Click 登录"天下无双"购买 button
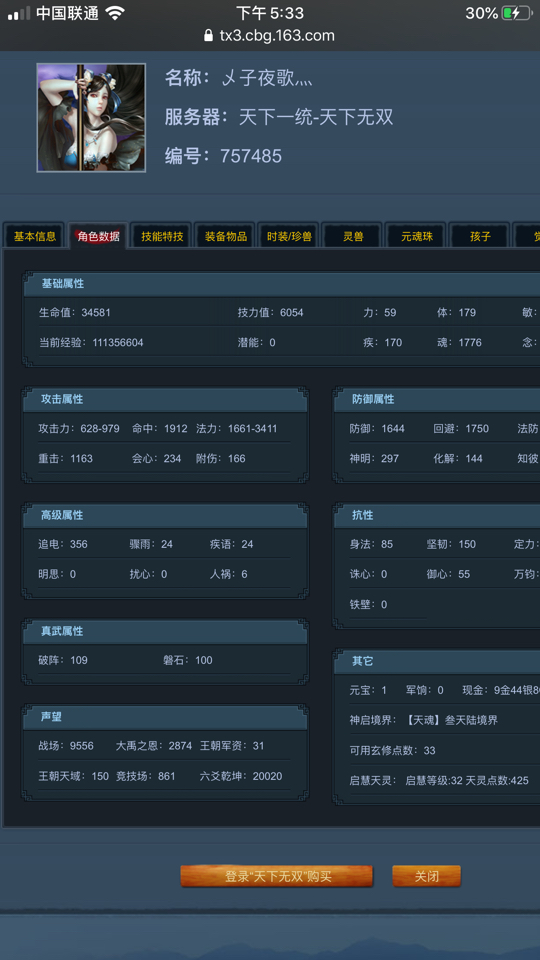This screenshot has width=540, height=960. [277, 876]
